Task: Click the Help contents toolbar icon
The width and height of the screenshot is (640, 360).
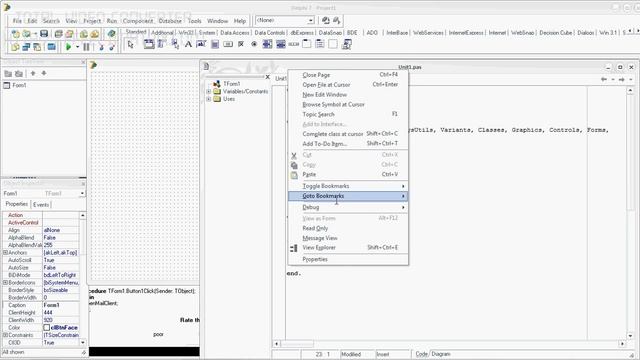Action: (x=111, y=34)
